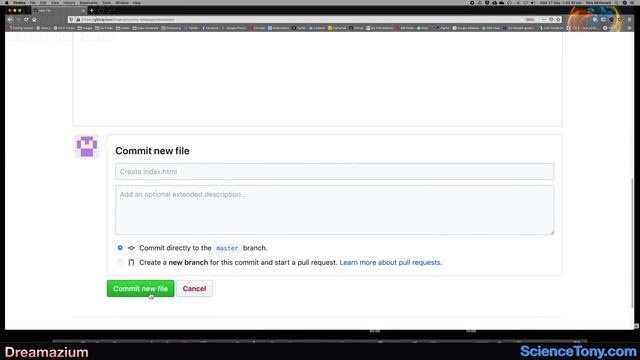Open the Firefox home page icon

point(34,19)
